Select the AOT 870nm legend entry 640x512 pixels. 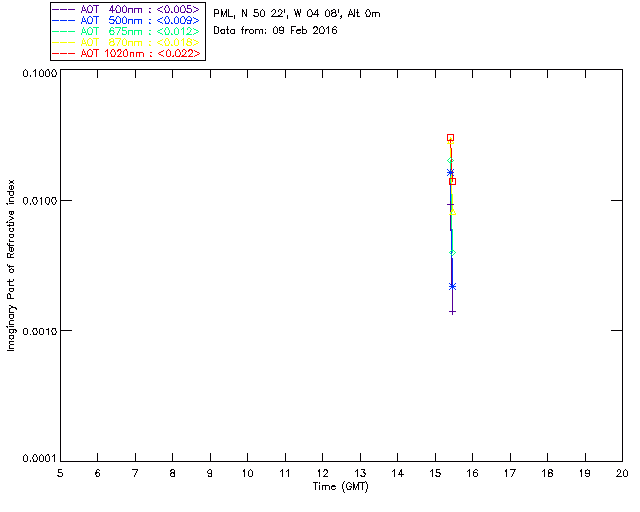pos(127,42)
